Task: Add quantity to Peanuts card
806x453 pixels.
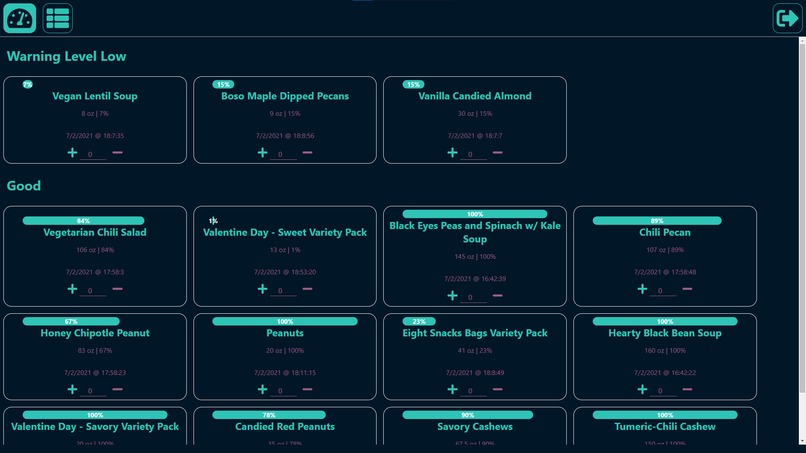Action: [x=263, y=390]
